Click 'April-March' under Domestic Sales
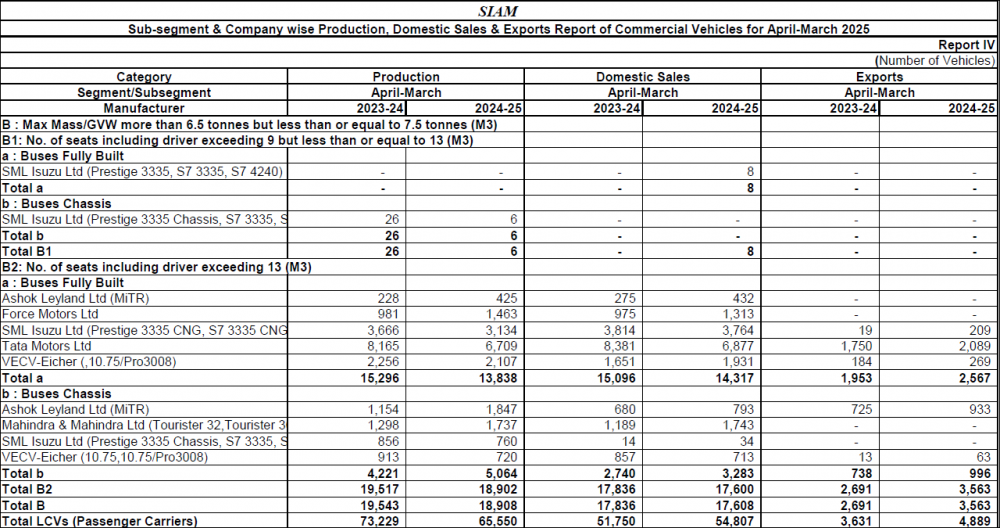 (x=643, y=92)
